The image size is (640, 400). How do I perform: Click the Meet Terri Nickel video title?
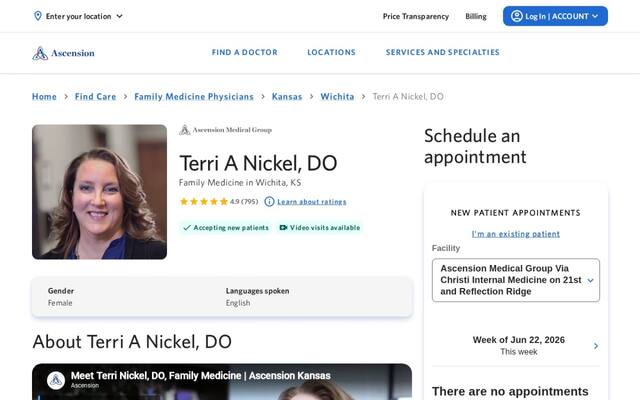(x=200, y=376)
